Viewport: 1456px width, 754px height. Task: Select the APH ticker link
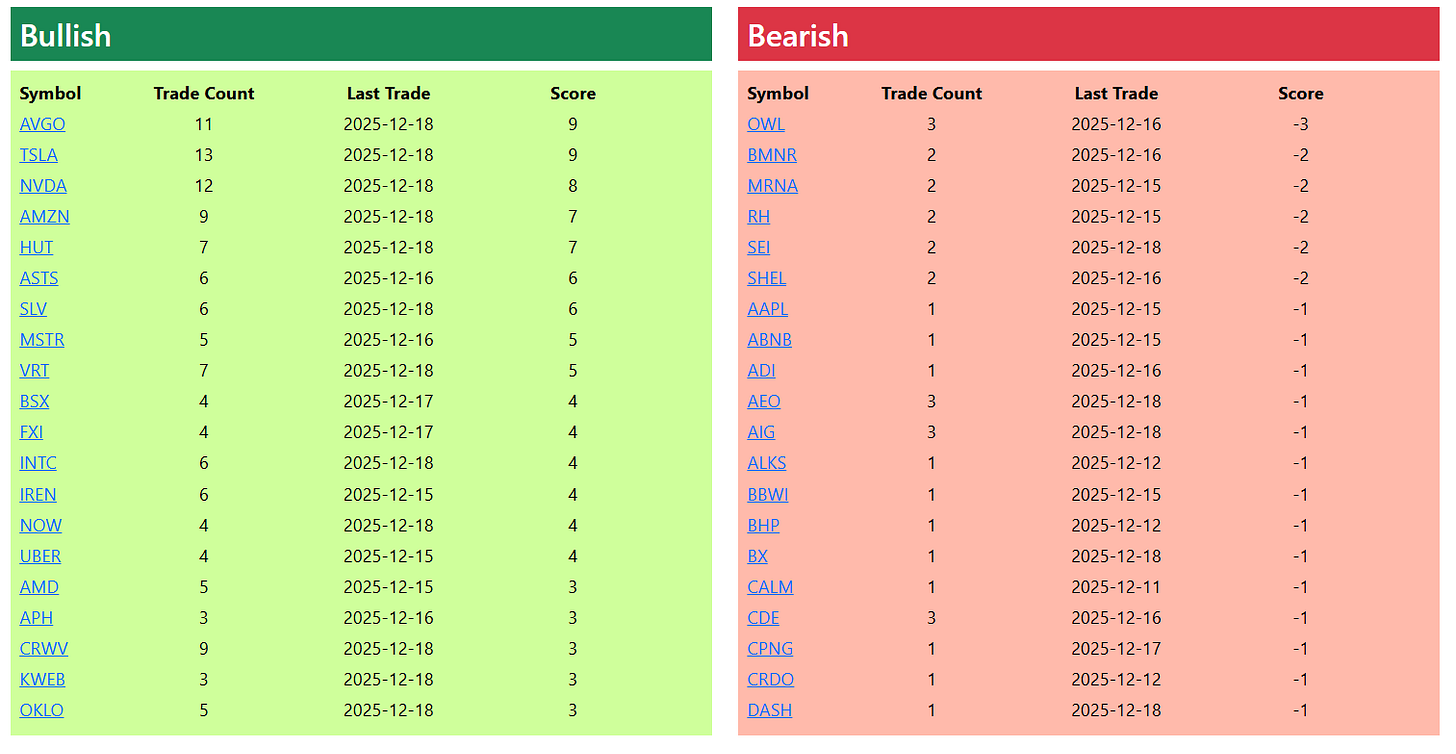coord(37,618)
